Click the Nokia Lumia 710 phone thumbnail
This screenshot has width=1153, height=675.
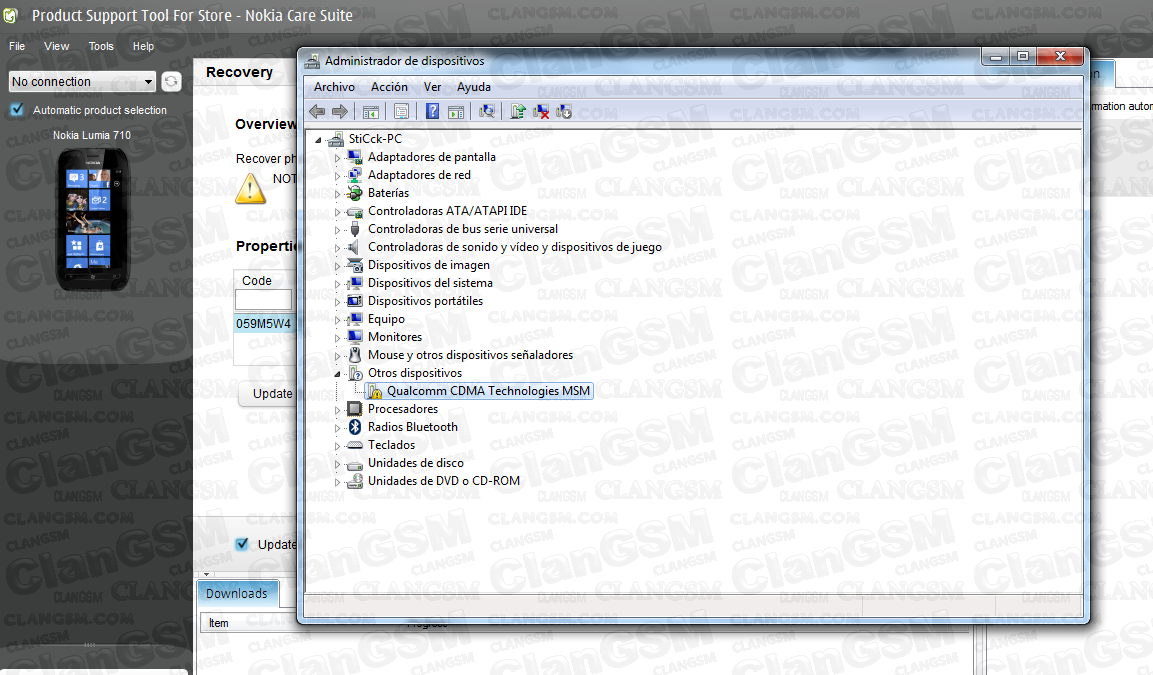point(93,219)
